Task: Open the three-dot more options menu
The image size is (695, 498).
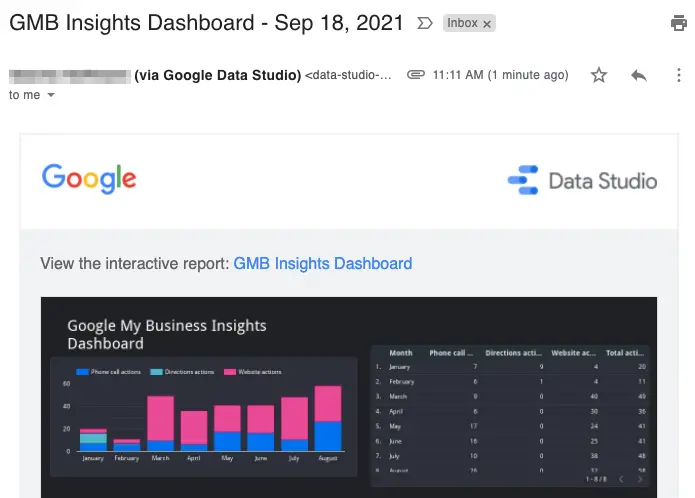Action: [x=679, y=75]
